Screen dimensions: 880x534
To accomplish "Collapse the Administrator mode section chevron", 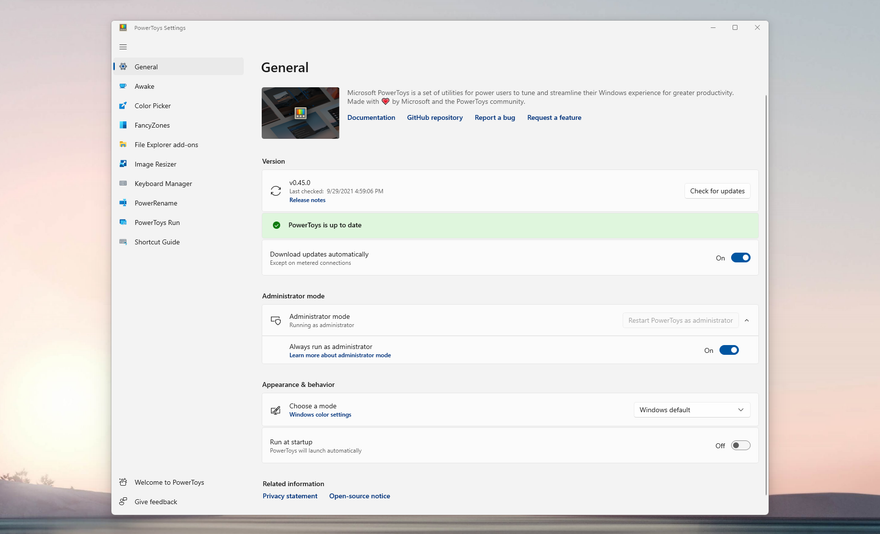I will click(x=747, y=321).
